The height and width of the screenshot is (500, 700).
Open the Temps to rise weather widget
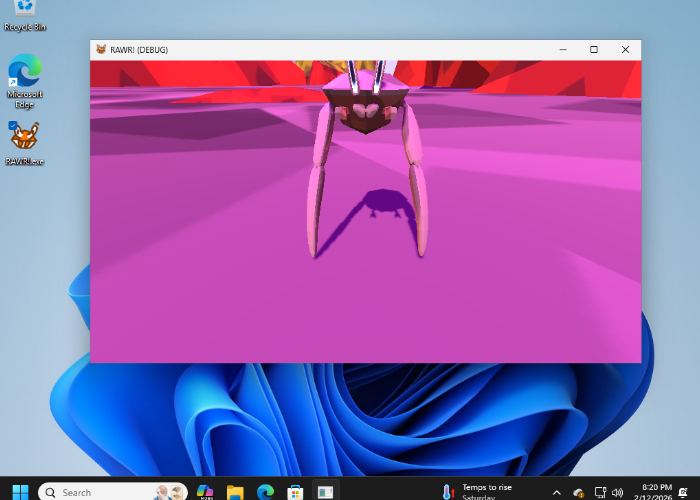(478, 492)
